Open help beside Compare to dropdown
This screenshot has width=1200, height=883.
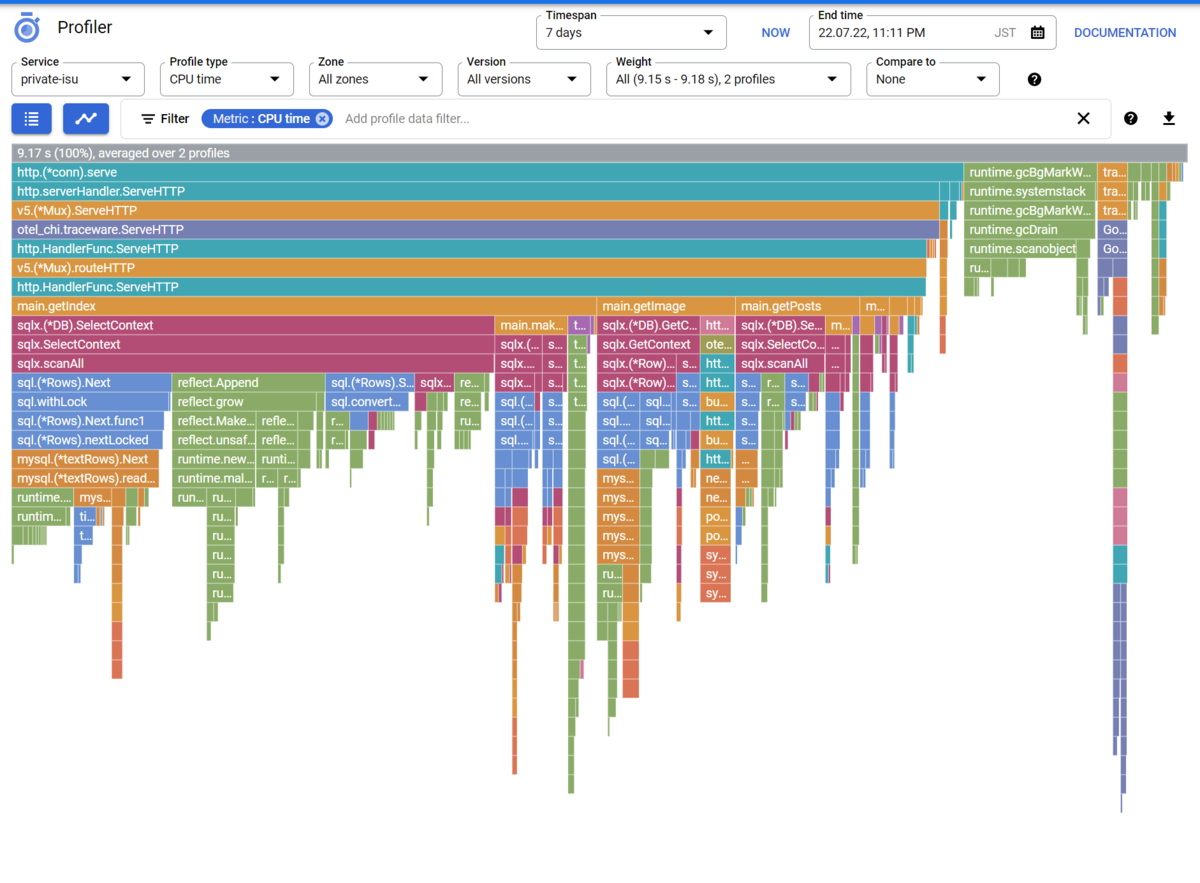1034,79
